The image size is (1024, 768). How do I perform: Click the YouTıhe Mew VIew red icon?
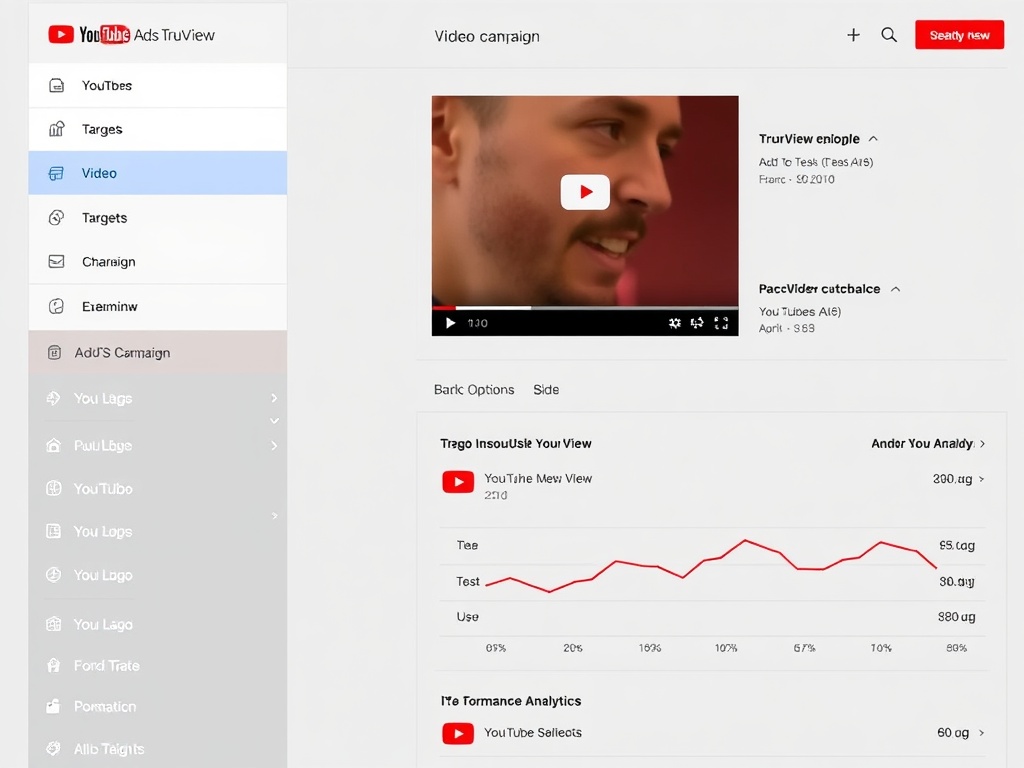tap(458, 482)
